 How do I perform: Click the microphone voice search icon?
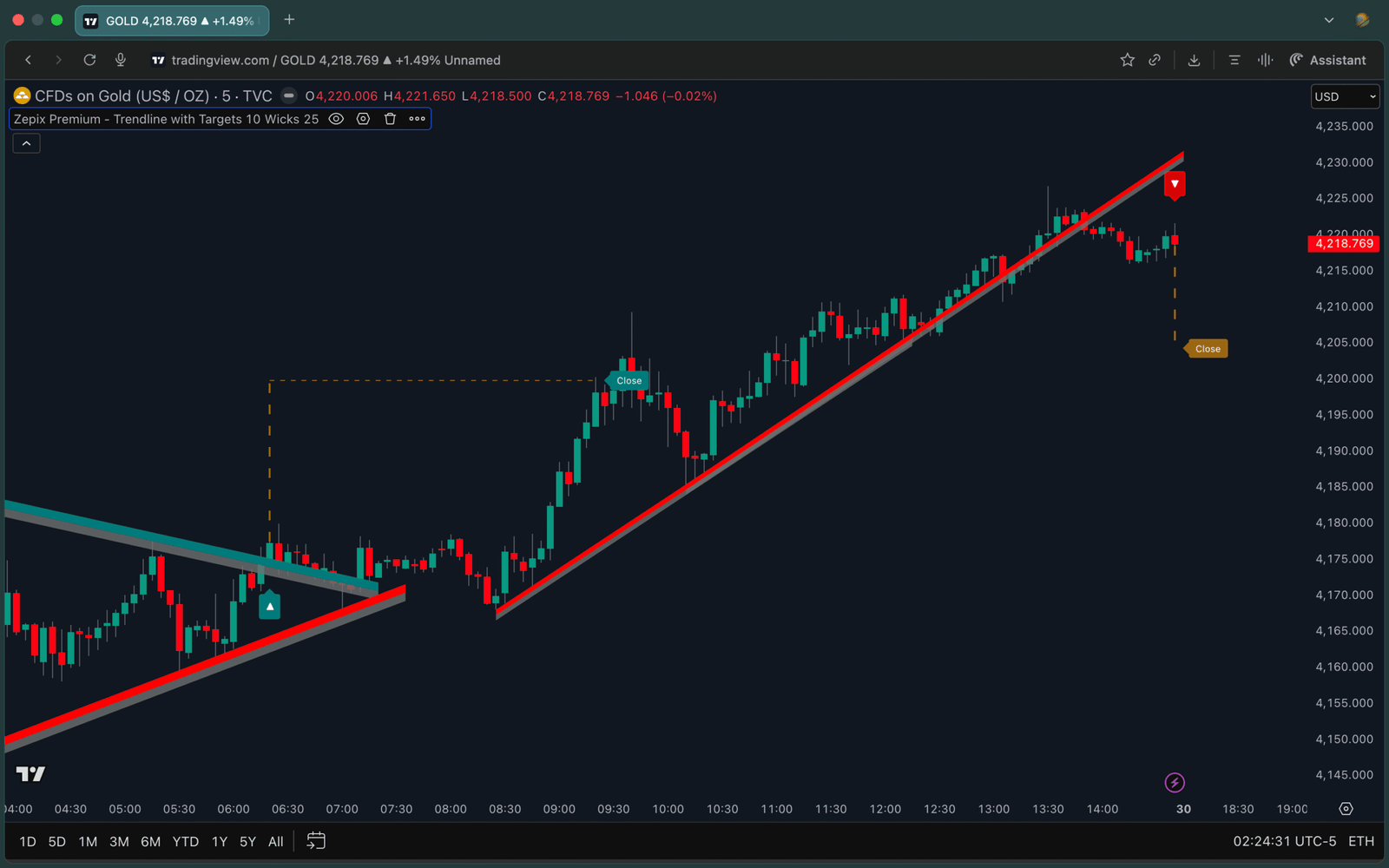(121, 60)
